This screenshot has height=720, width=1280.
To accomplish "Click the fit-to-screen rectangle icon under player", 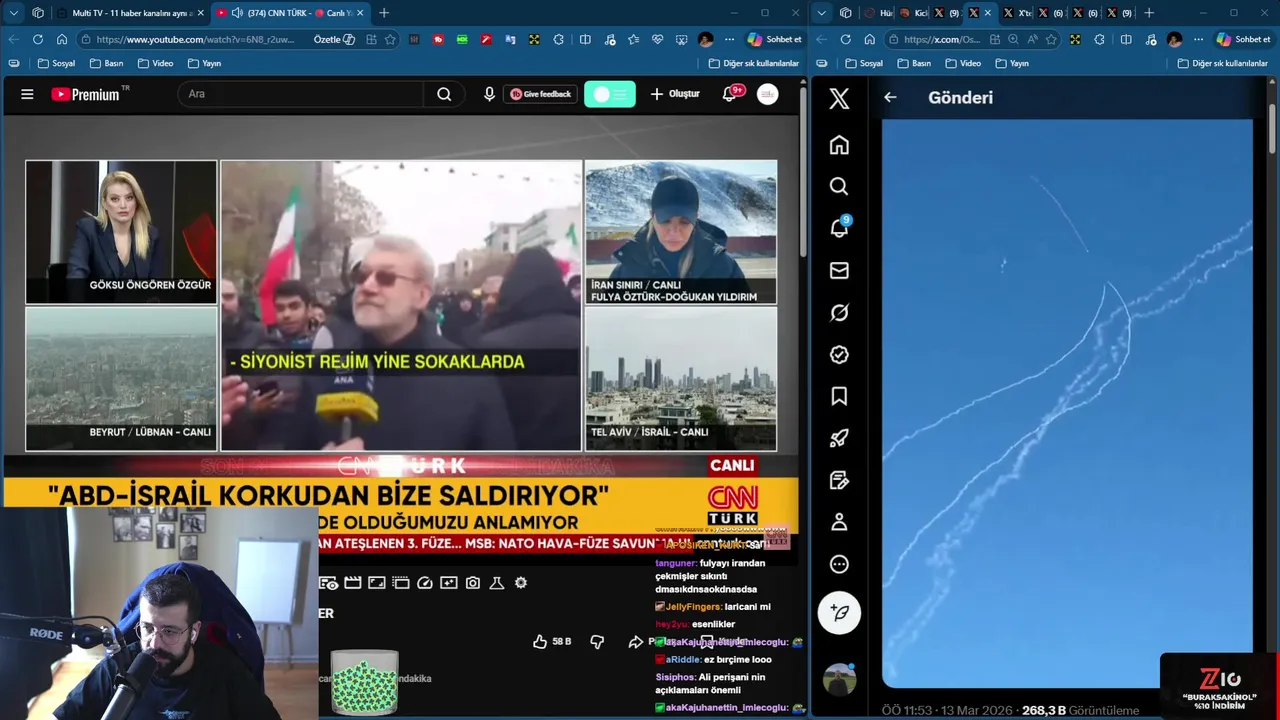I will click(x=377, y=582).
